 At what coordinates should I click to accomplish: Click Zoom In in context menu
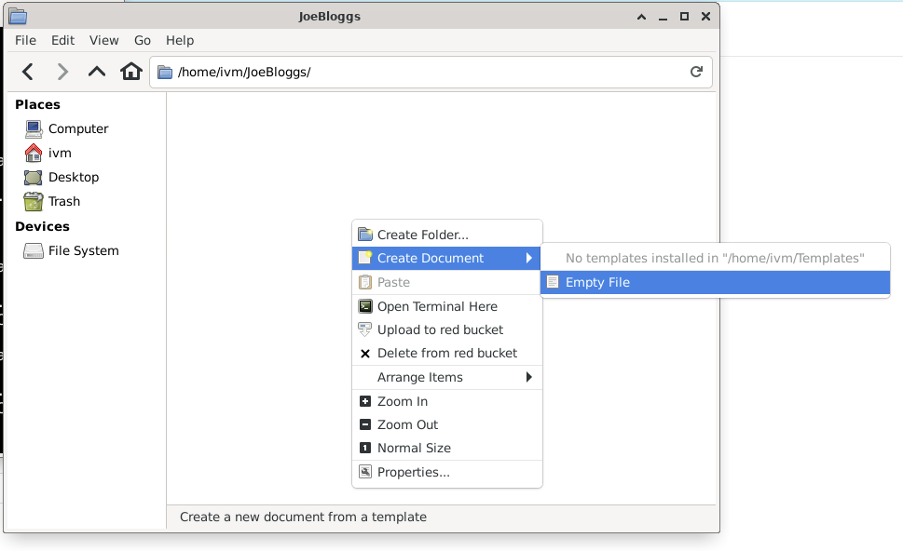(x=402, y=402)
